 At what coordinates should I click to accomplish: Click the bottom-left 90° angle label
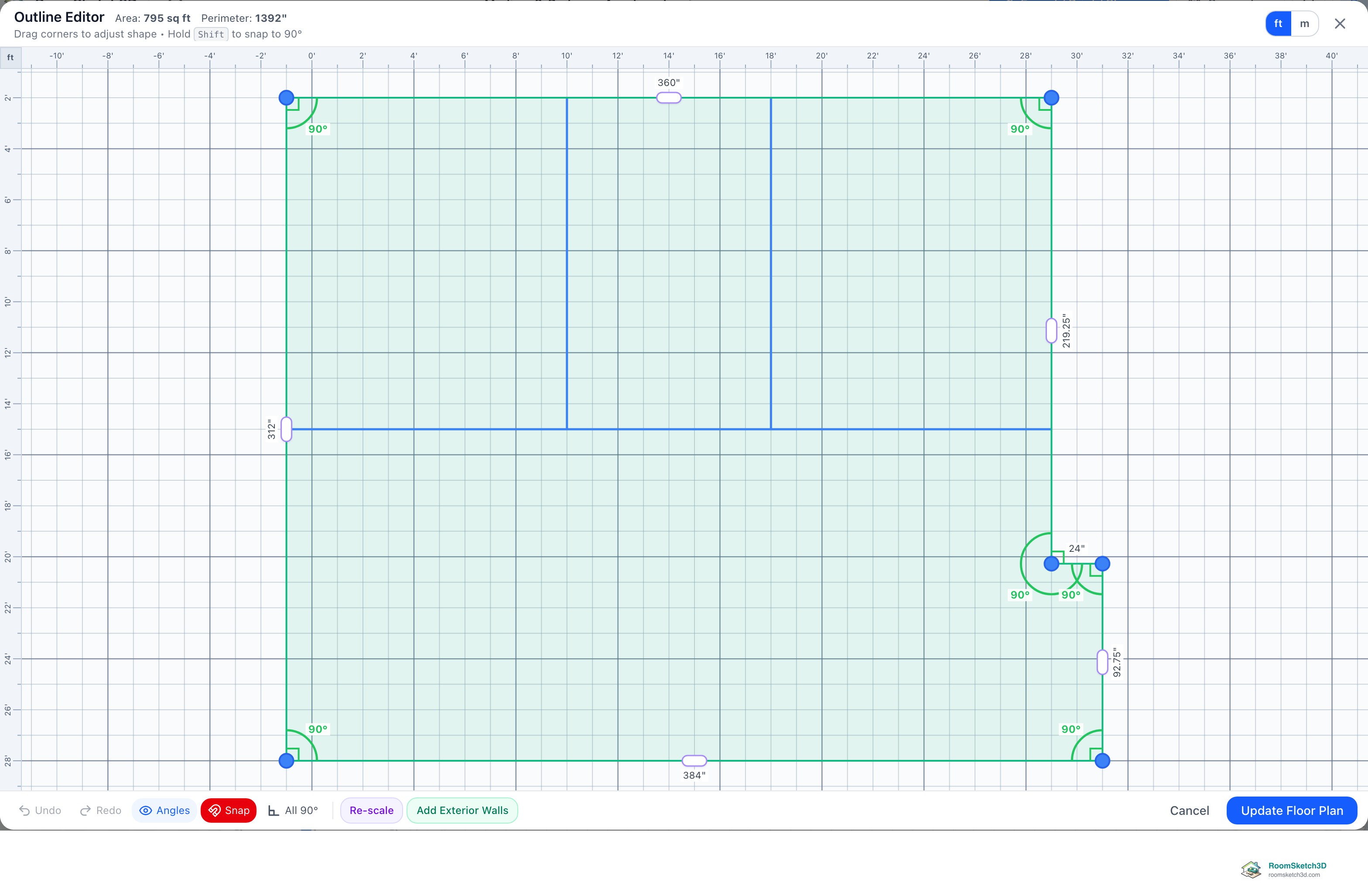pyautogui.click(x=318, y=729)
